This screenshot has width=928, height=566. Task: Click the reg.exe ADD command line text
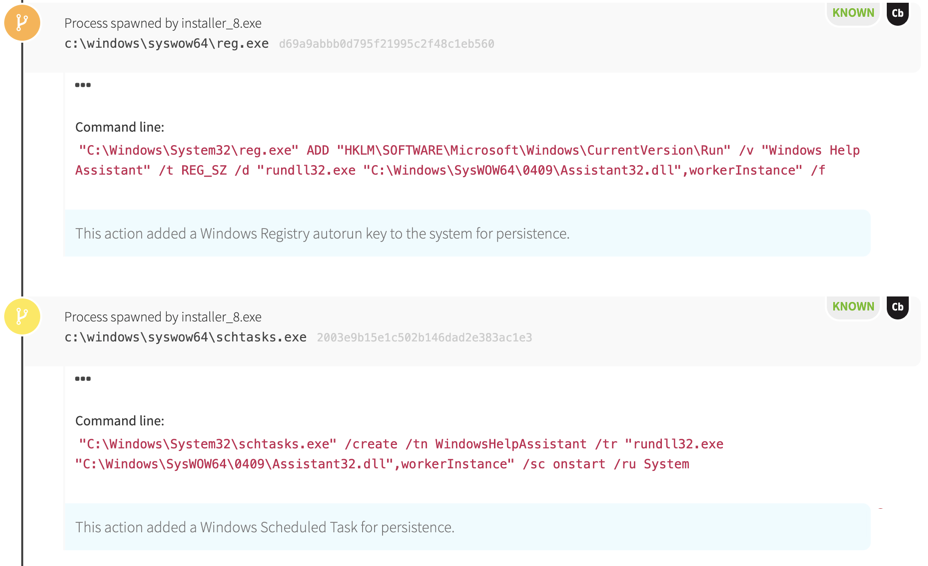point(467,160)
